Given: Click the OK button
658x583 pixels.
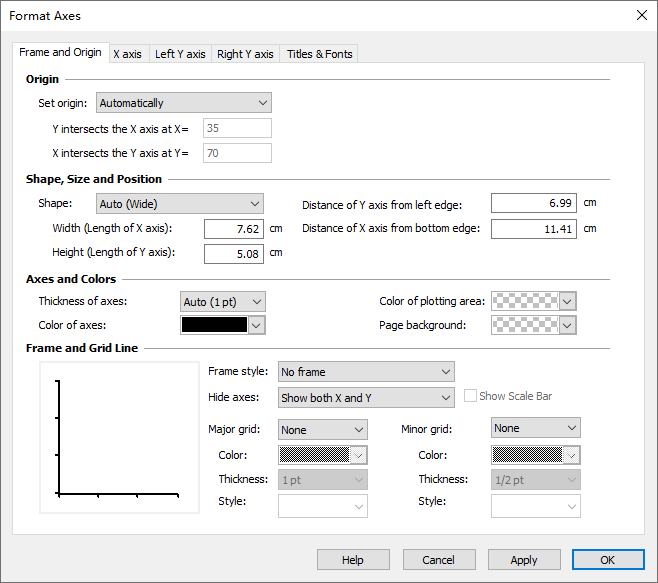Looking at the screenshot, I should [x=608, y=560].
